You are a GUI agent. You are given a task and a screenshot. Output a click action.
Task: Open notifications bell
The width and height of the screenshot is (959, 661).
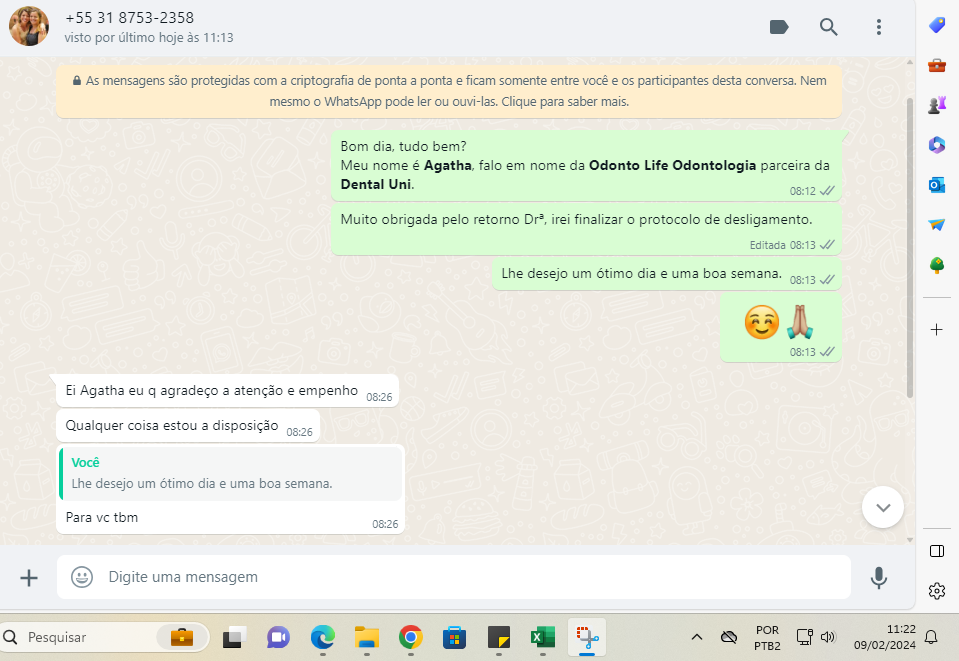tap(931, 637)
